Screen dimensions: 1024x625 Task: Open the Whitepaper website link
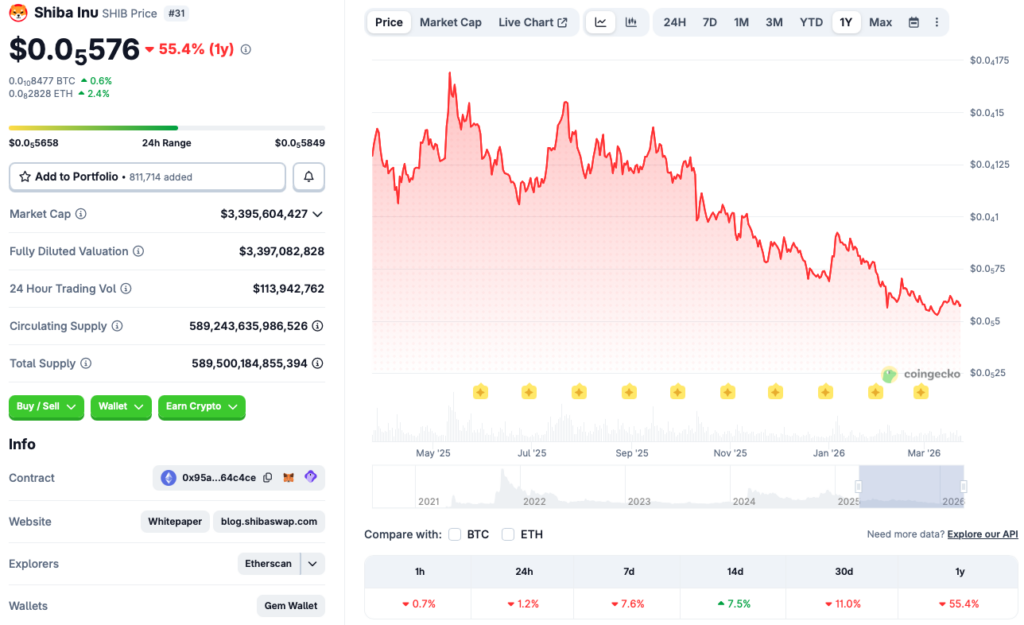pos(175,521)
